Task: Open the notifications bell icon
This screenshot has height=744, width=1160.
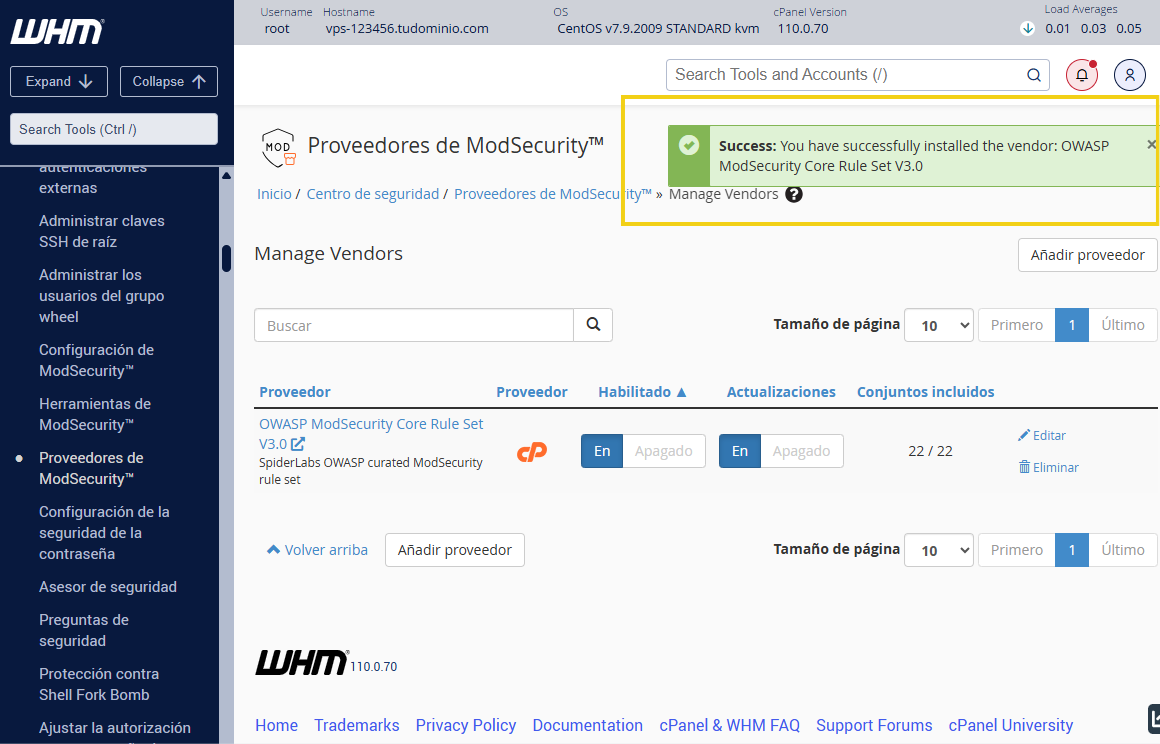Action: click(1082, 75)
